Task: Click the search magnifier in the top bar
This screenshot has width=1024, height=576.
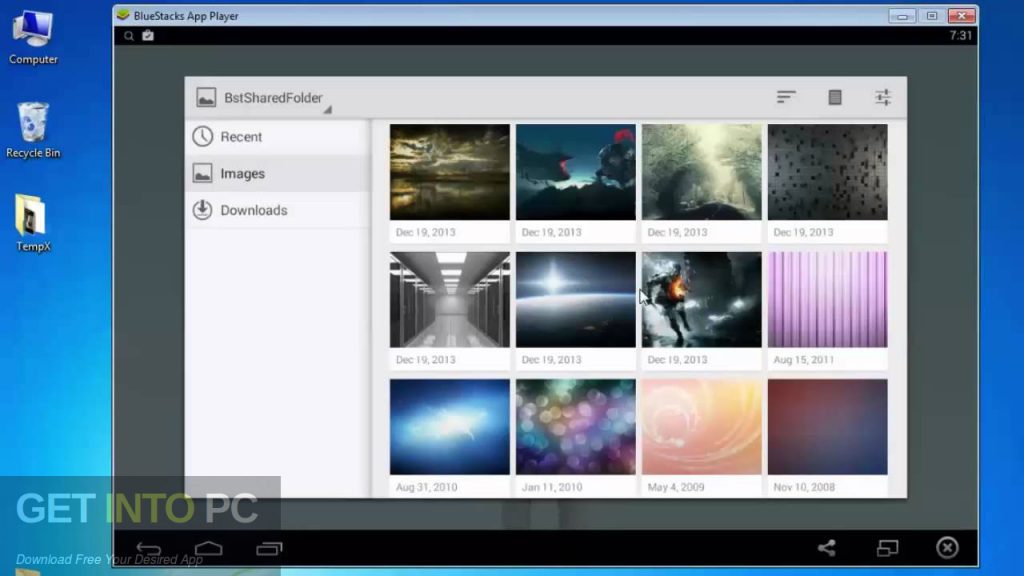Action: [129, 35]
